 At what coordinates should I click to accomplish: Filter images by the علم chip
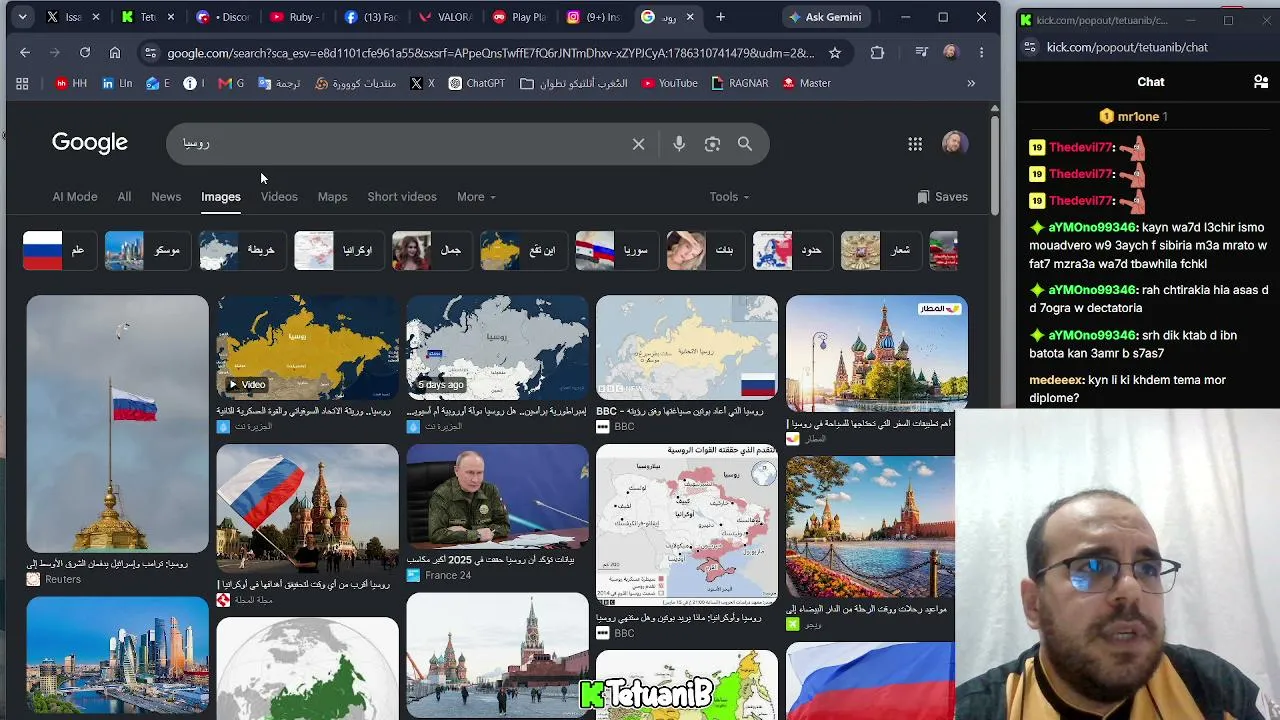(59, 250)
